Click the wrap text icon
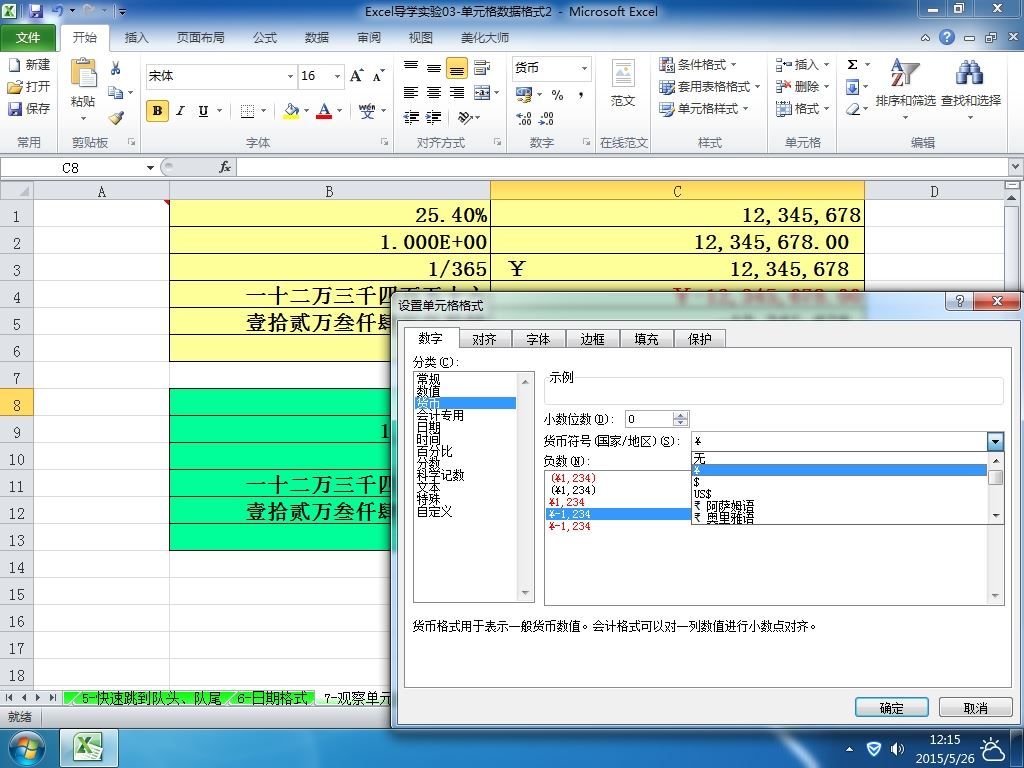 (482, 67)
